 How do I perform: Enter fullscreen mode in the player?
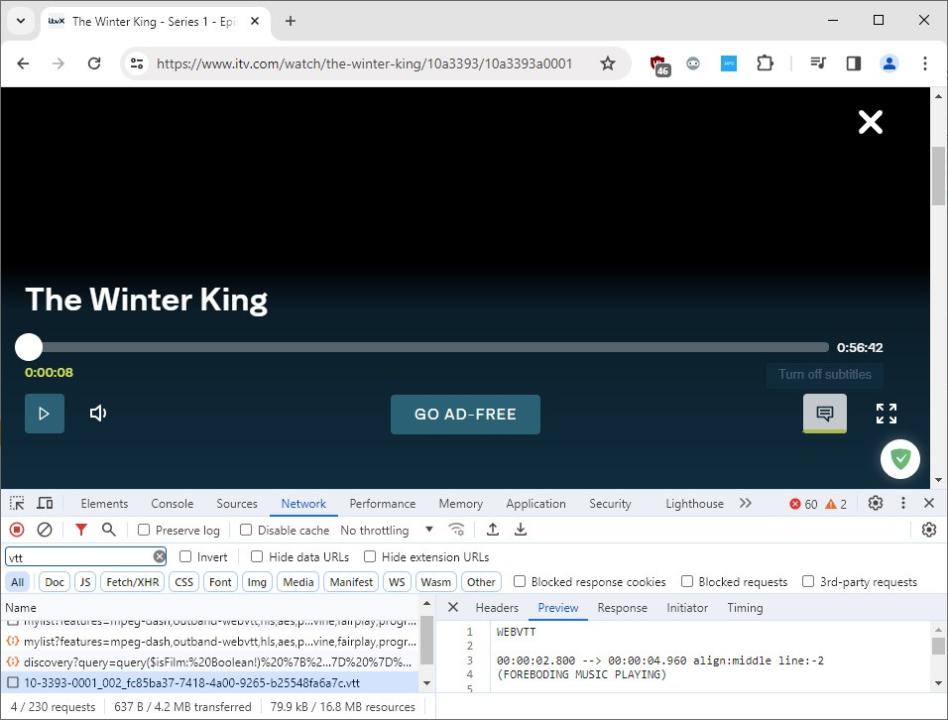tap(886, 413)
